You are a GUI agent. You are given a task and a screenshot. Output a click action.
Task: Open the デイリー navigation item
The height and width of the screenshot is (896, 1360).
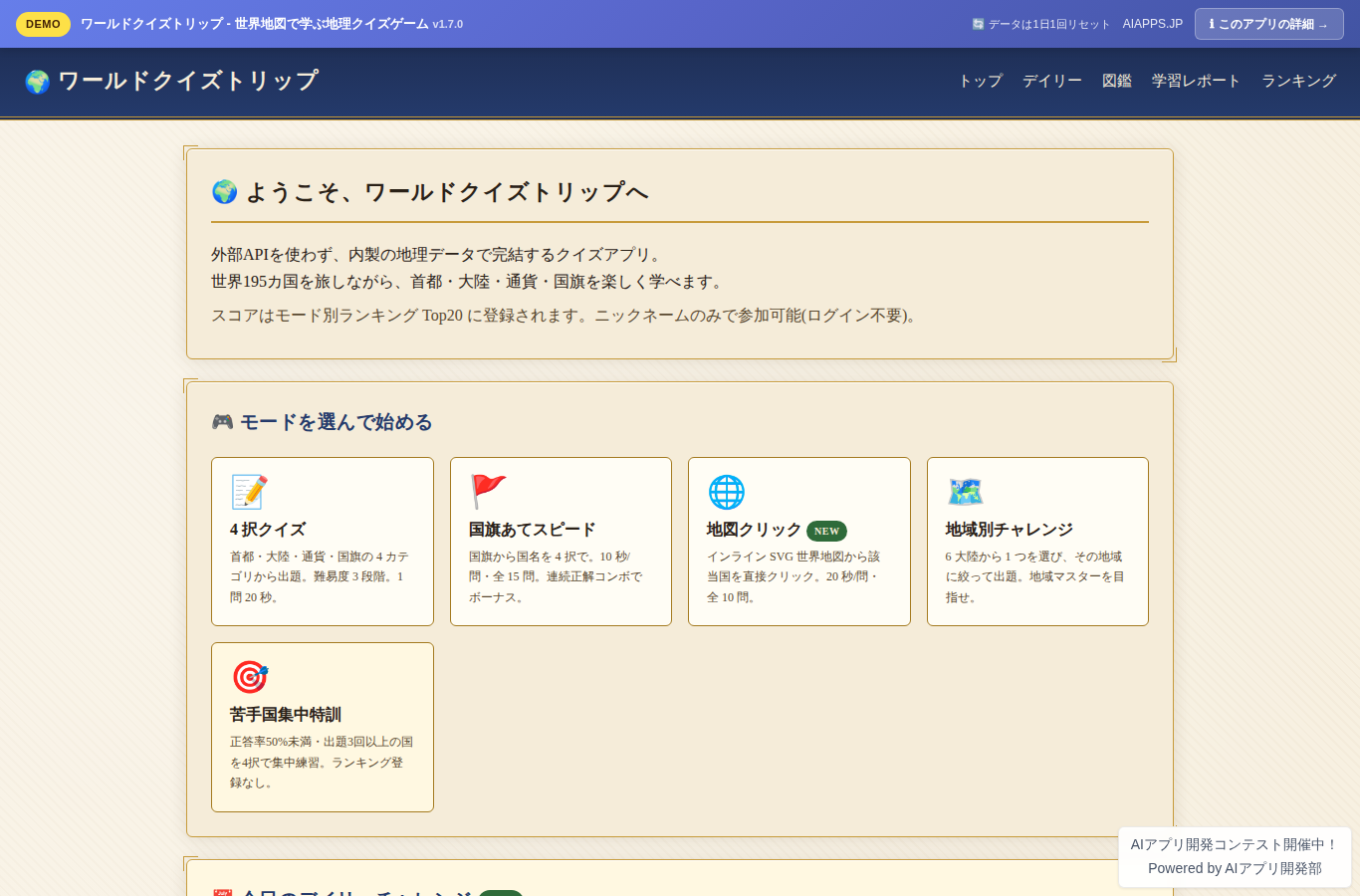(x=1052, y=81)
